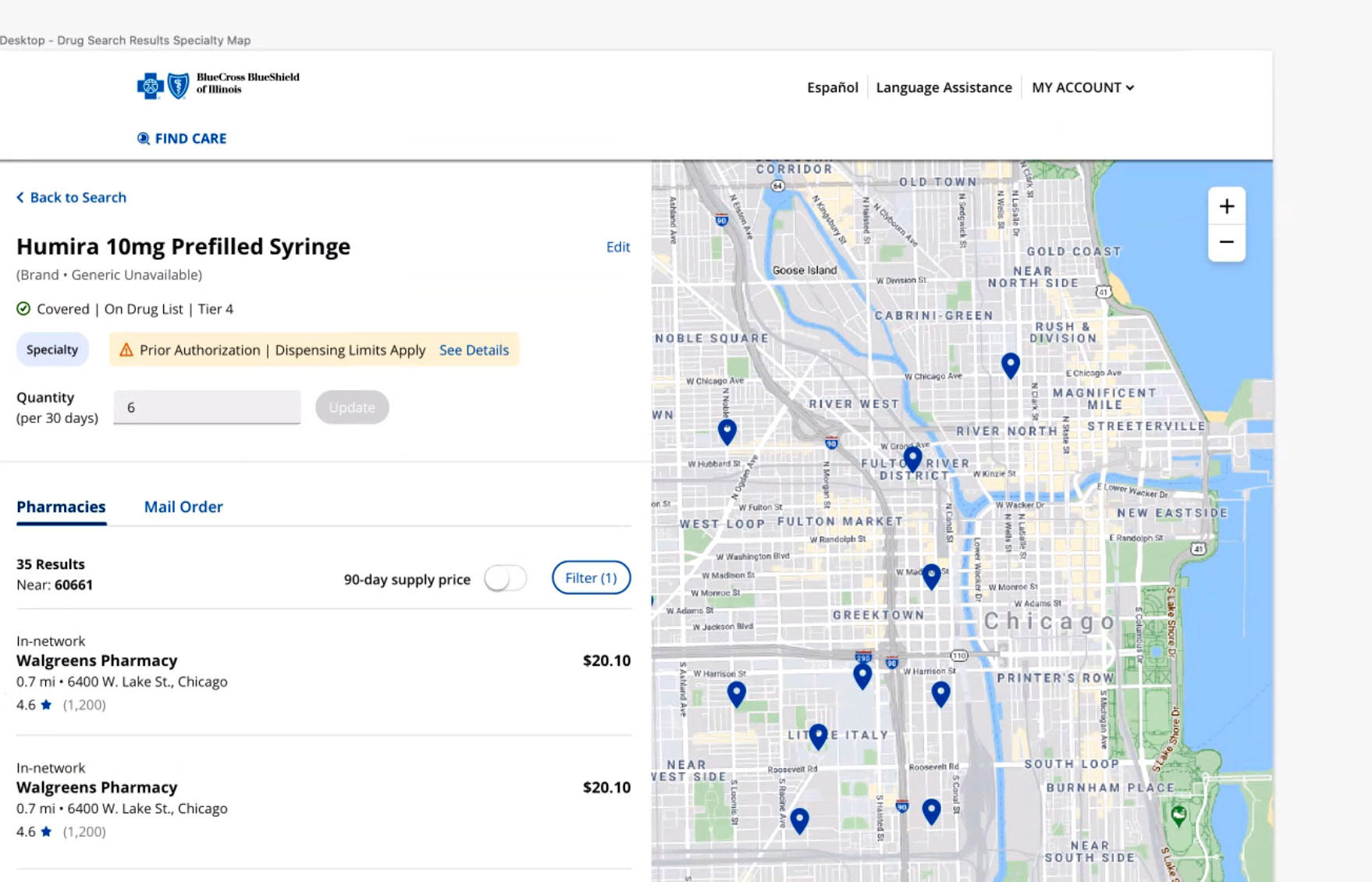Click the Update quantity button
The height and width of the screenshot is (882, 1372).
click(352, 407)
